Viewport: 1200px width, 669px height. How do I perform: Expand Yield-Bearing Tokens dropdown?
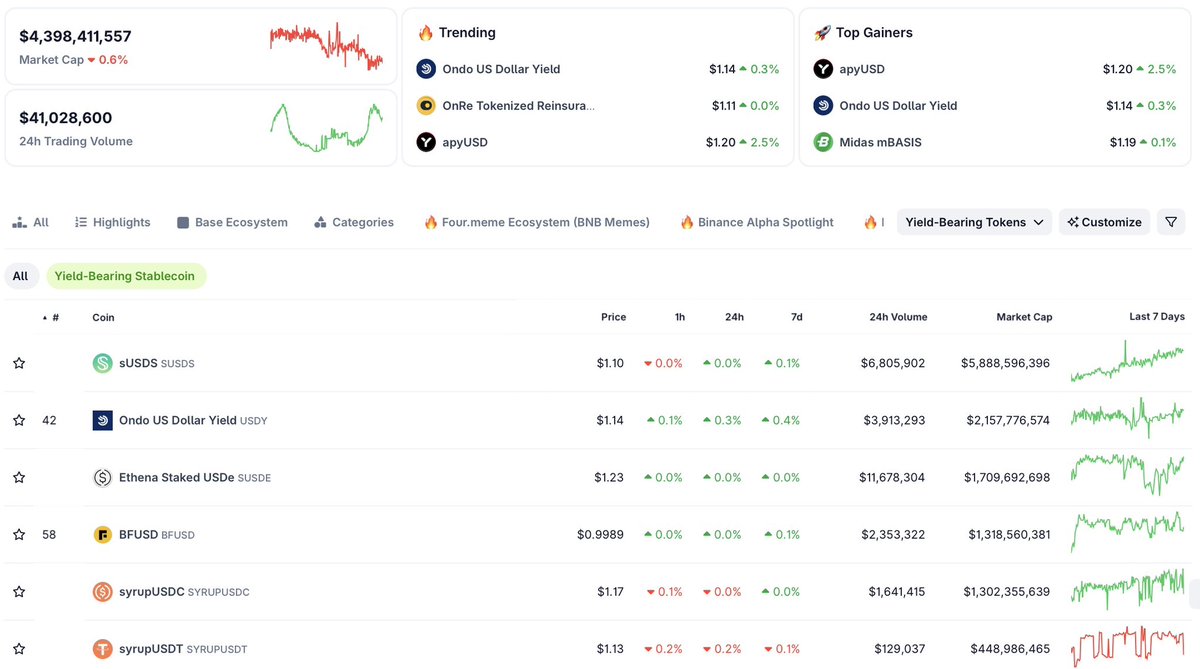click(x=974, y=222)
